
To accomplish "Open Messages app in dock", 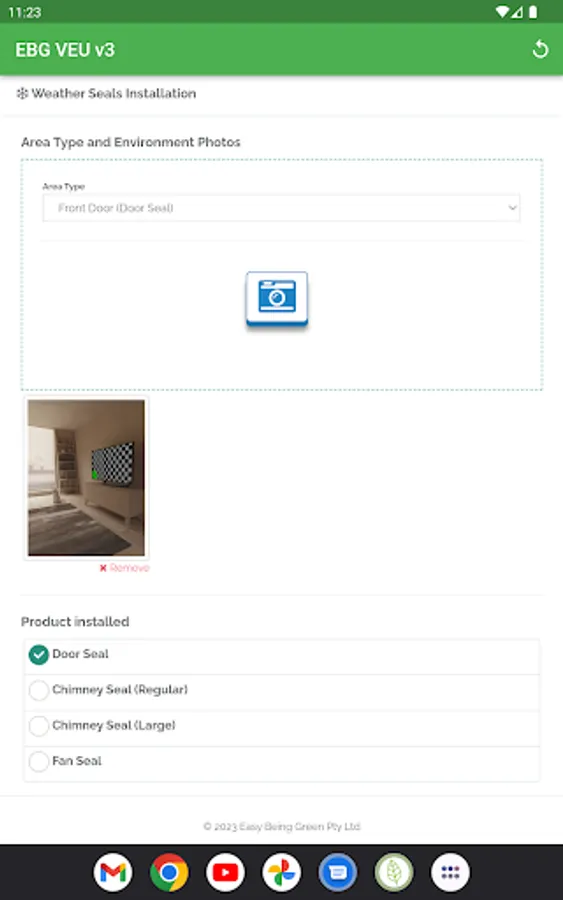I will [x=337, y=872].
